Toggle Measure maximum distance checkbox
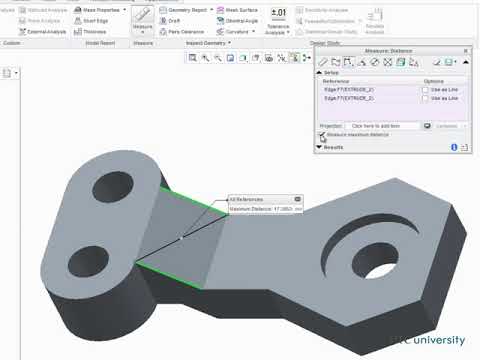Screen dimensions: 480x360 pyautogui.click(x=322, y=135)
